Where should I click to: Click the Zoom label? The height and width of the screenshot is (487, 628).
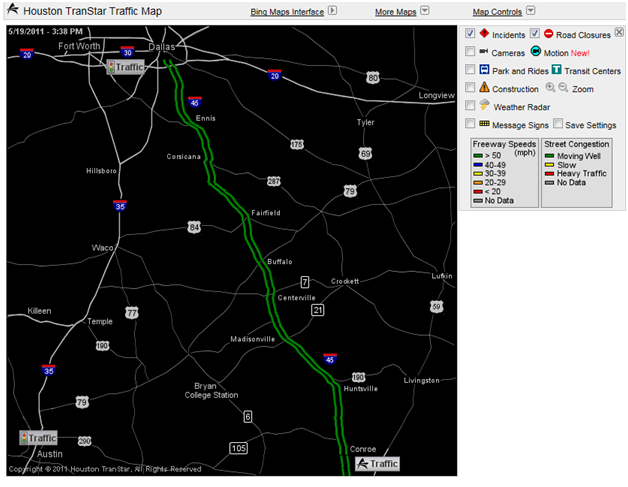tap(583, 89)
